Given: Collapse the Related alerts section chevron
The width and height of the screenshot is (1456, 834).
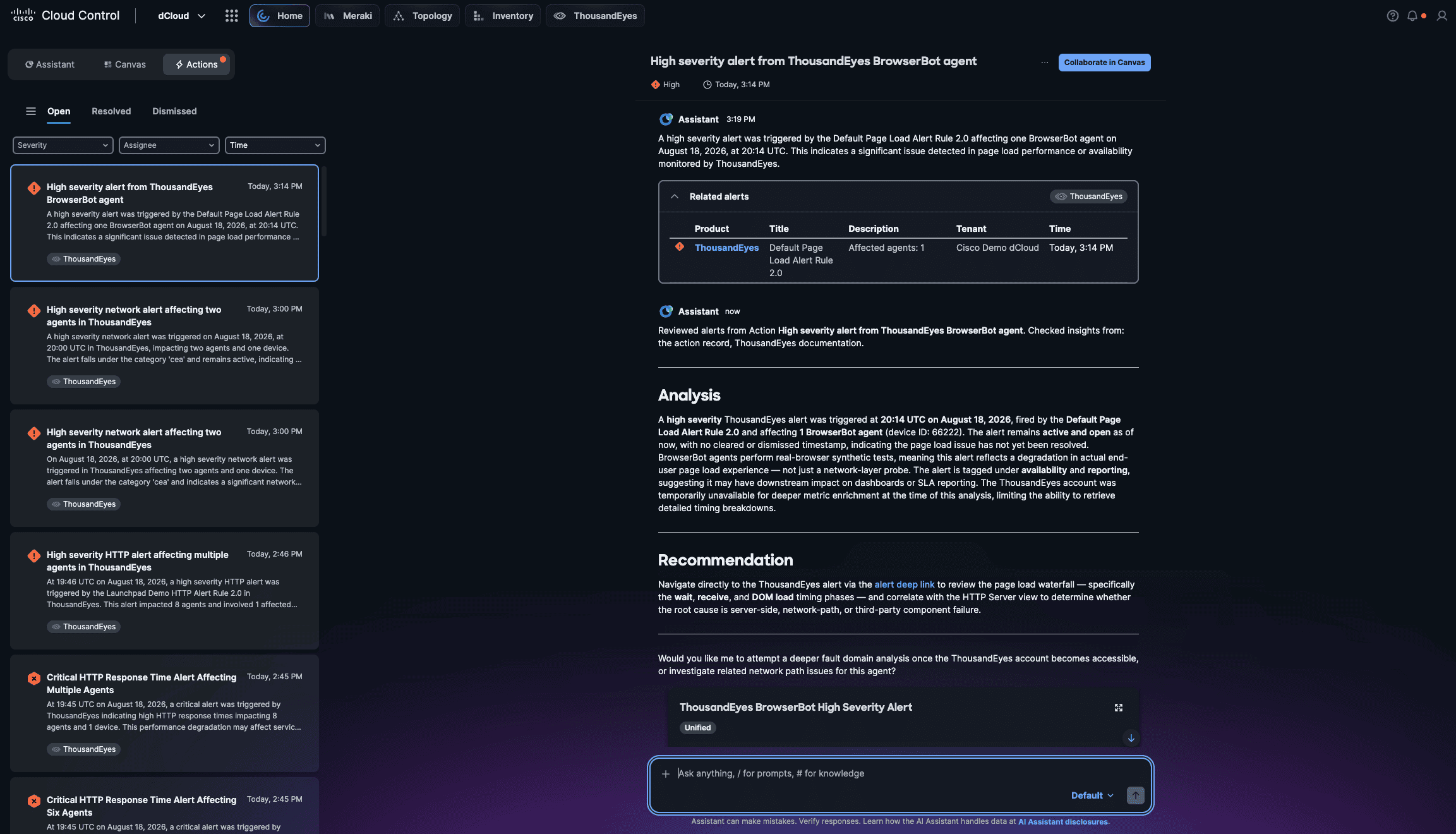Looking at the screenshot, I should tap(675, 196).
